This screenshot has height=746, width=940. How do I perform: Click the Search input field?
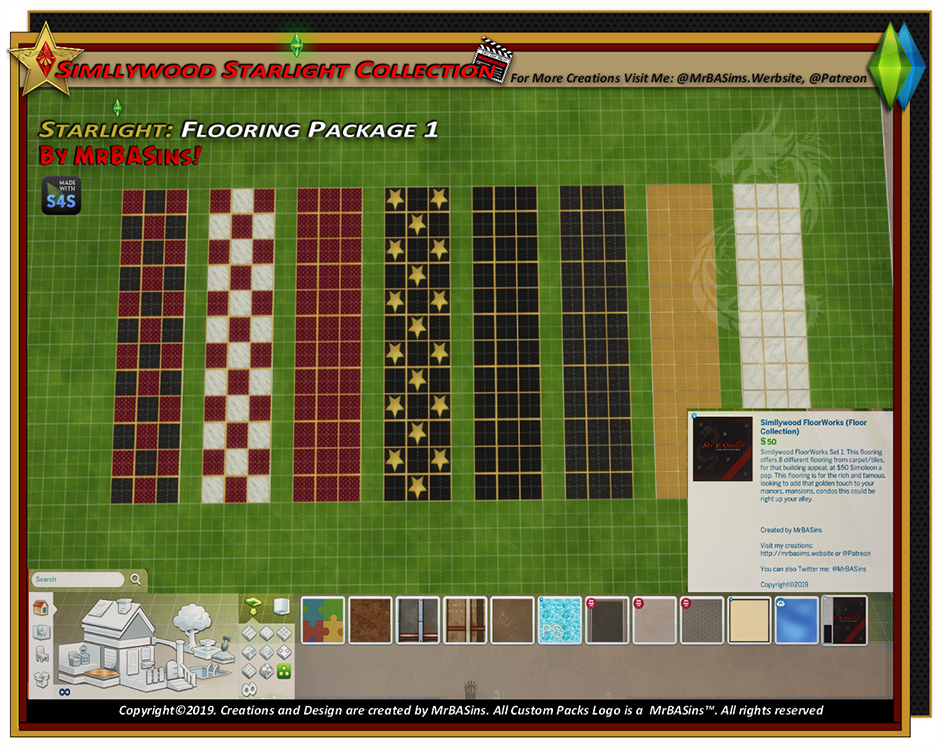coord(77,579)
